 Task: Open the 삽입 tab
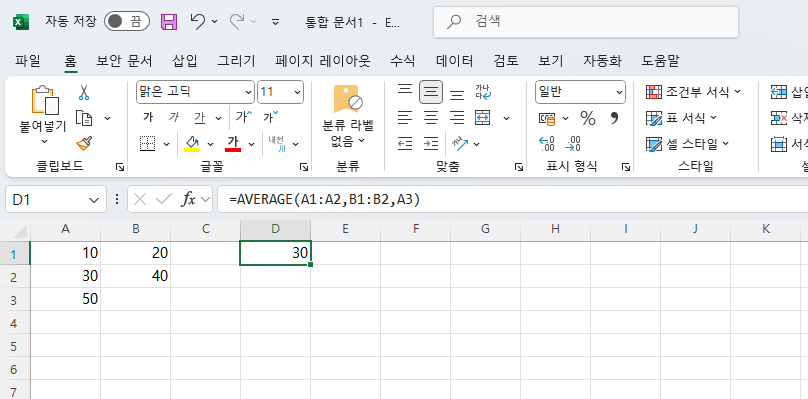coord(184,61)
